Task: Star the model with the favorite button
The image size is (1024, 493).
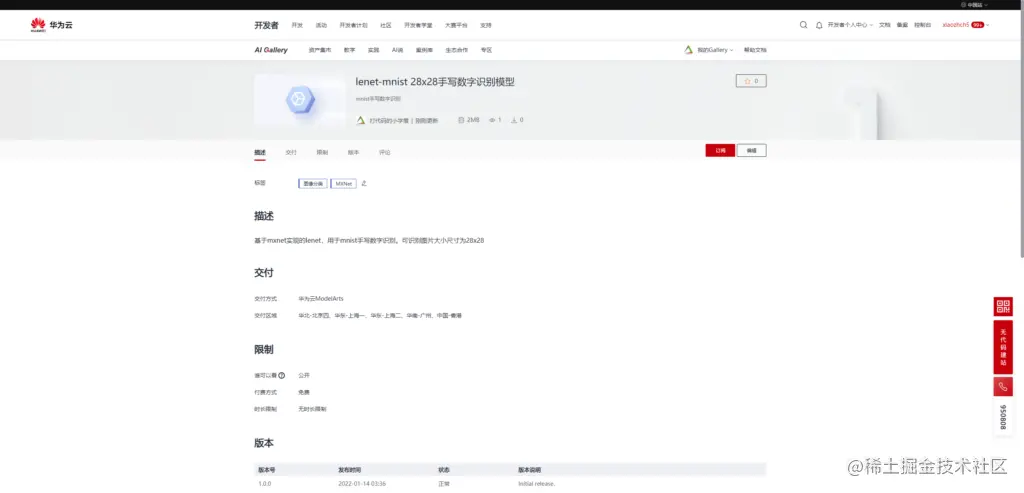Action: [x=751, y=81]
